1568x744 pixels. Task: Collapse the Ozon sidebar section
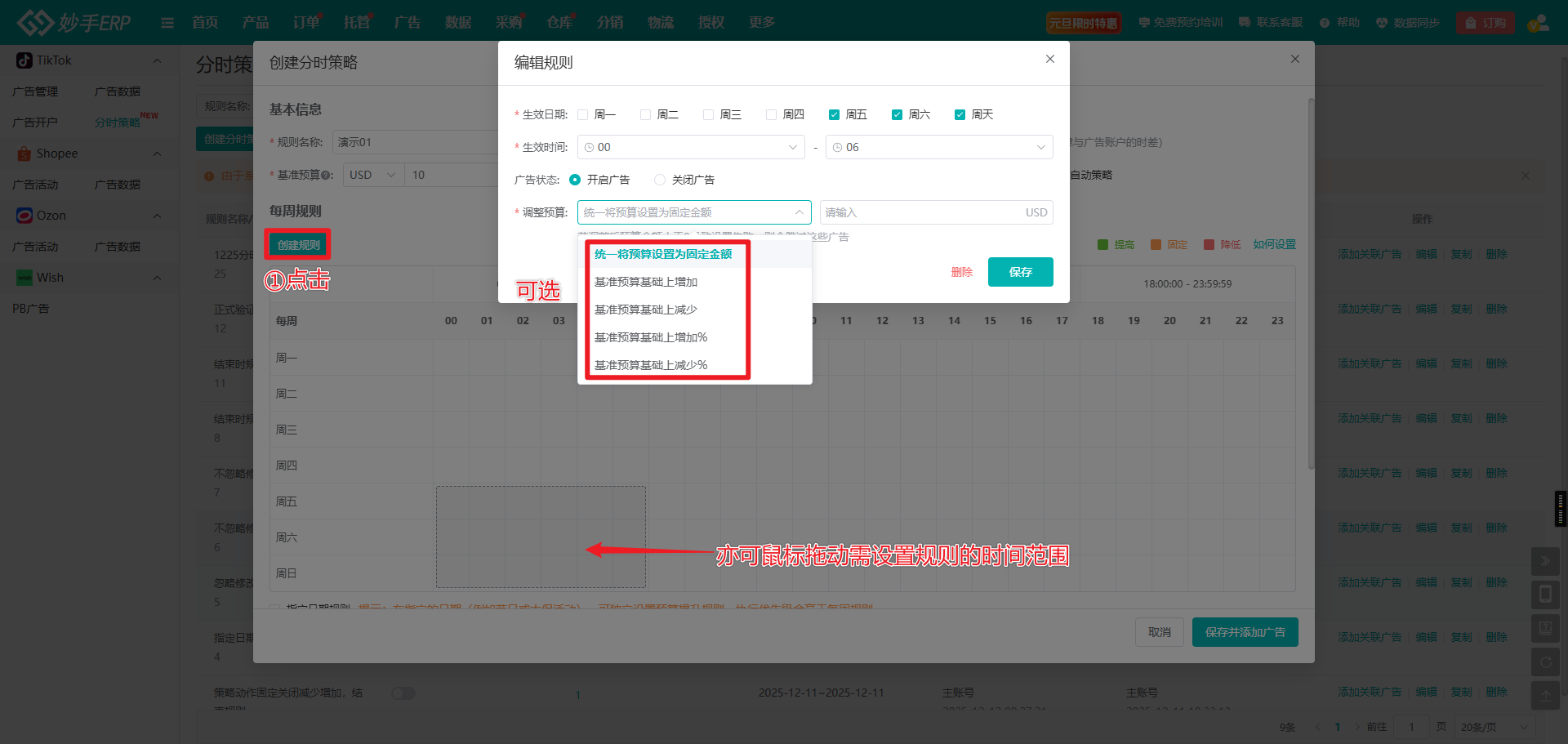click(157, 216)
